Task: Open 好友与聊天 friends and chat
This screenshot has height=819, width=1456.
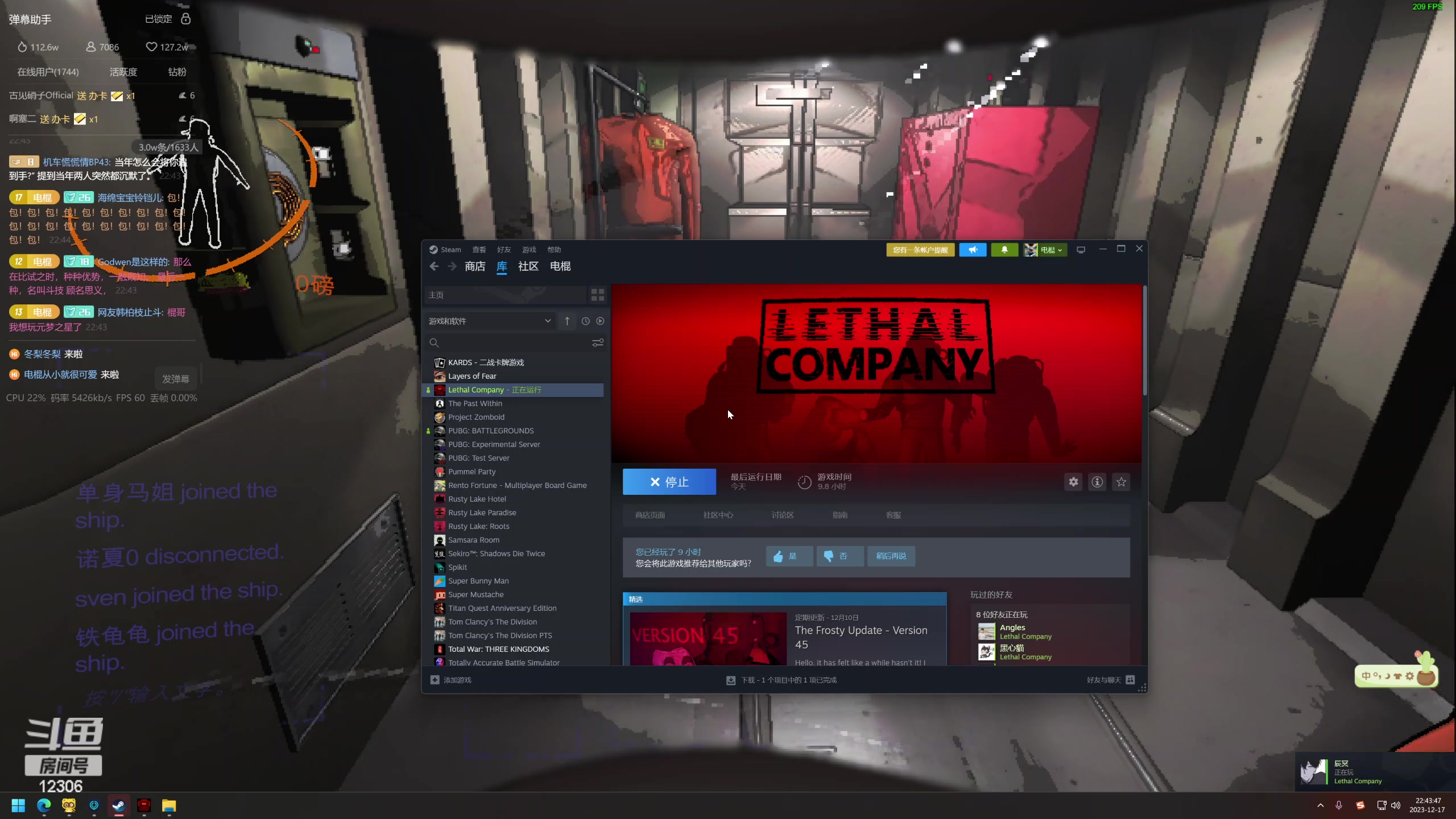Action: pyautogui.click(x=1111, y=680)
